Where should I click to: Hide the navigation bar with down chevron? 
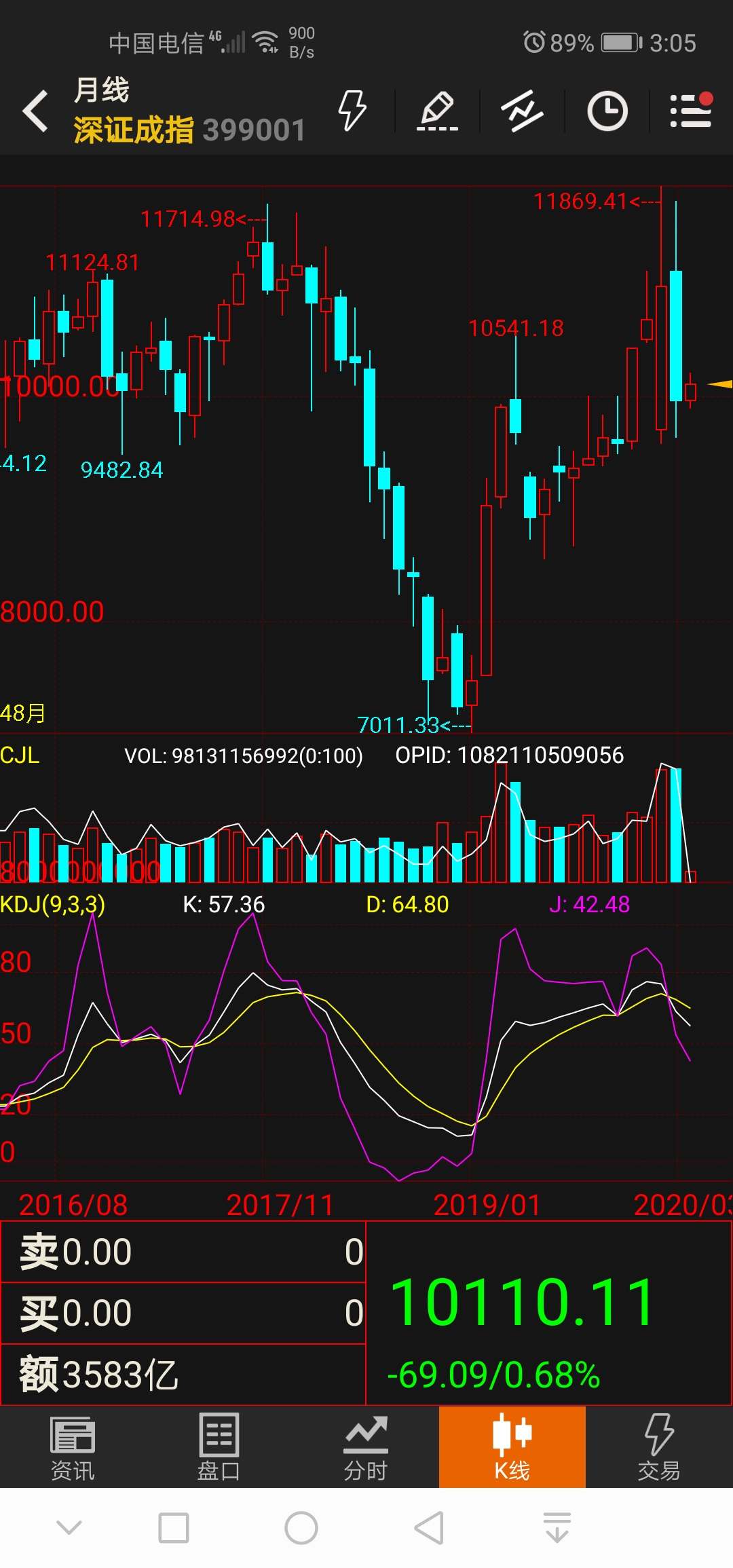[69, 1527]
